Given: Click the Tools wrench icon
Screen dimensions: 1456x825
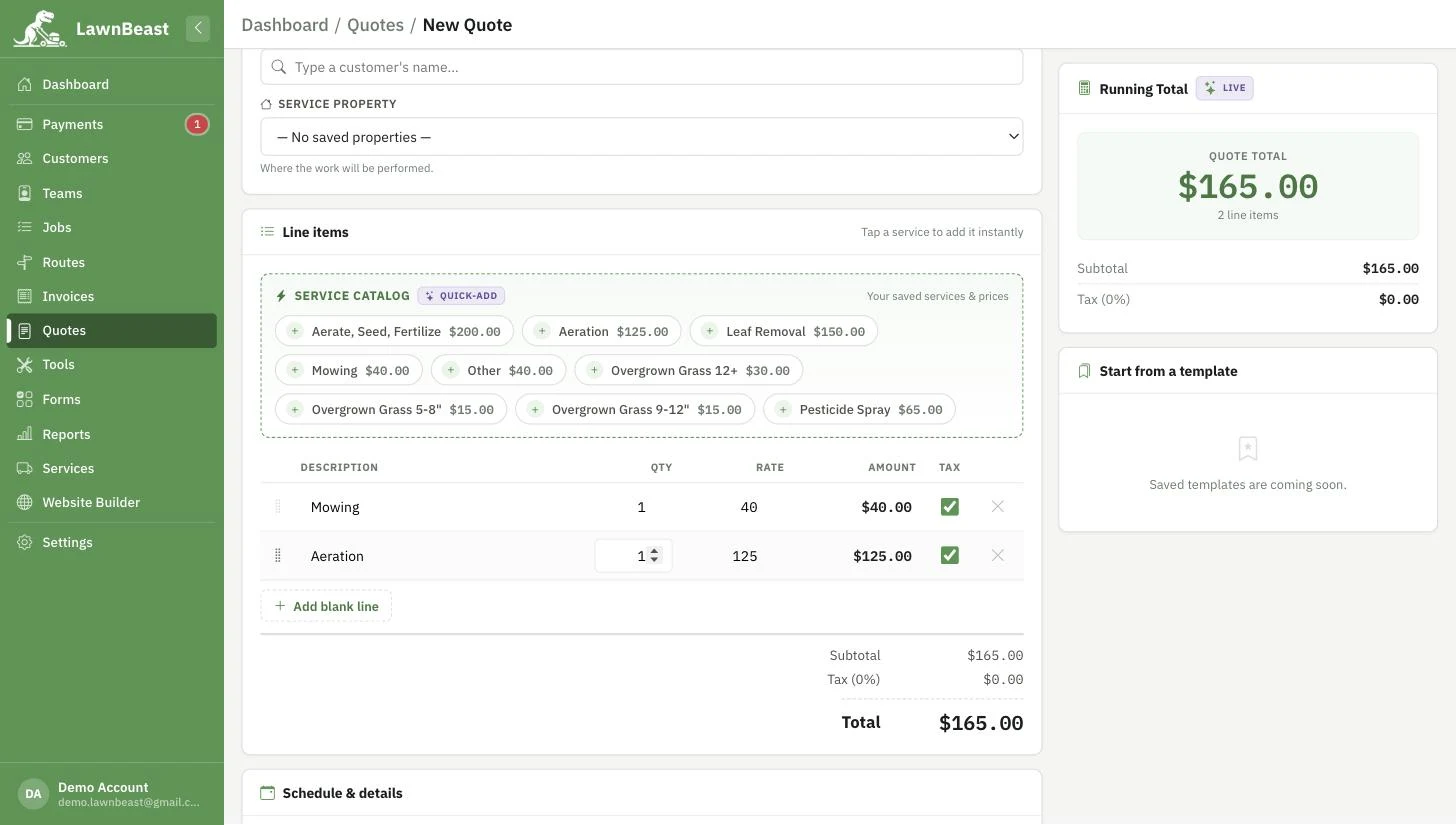Looking at the screenshot, I should click(25, 365).
